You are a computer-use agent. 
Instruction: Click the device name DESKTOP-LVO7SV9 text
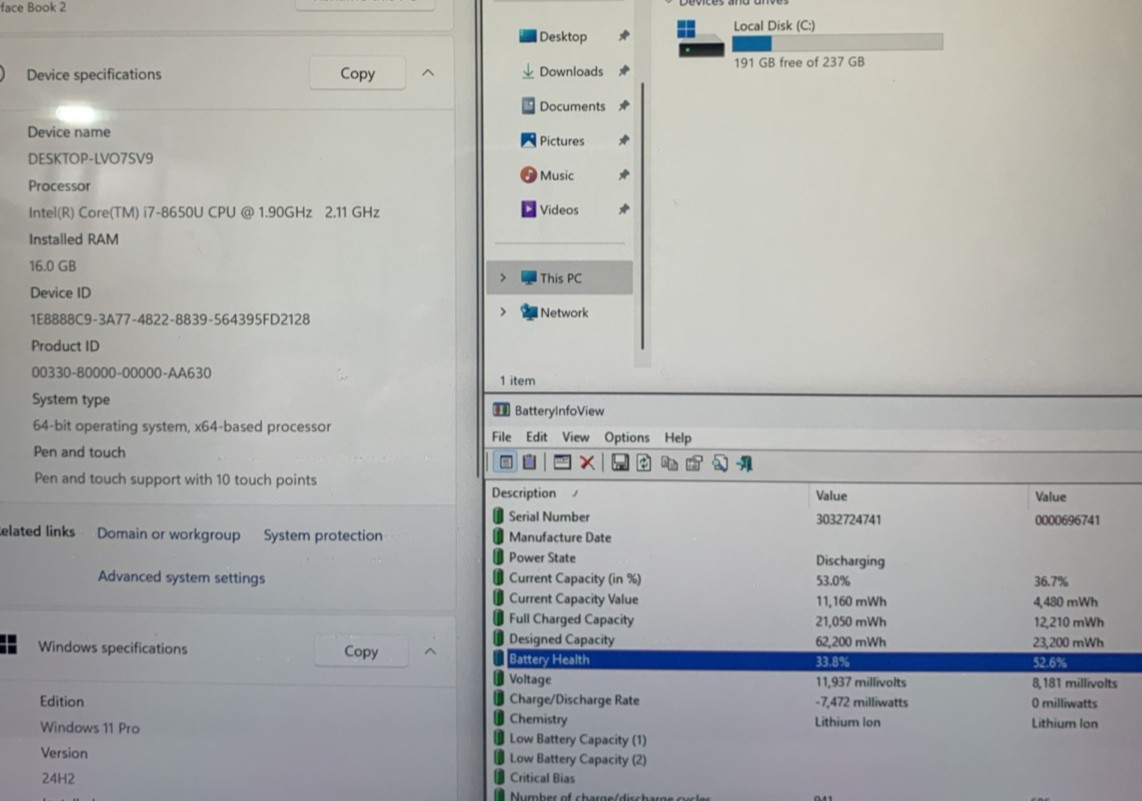[x=90, y=159]
